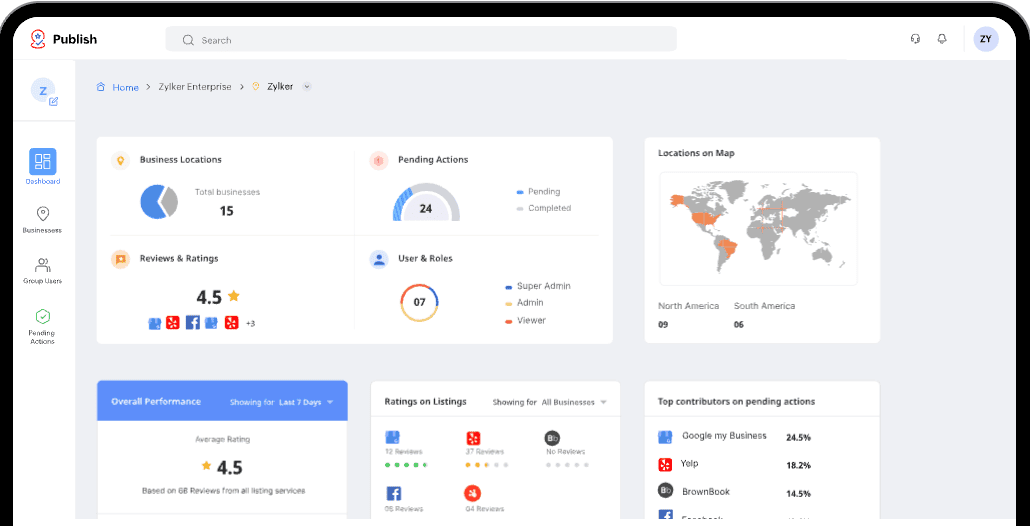
Task: Click the +3 more listings link
Action: pos(250,323)
